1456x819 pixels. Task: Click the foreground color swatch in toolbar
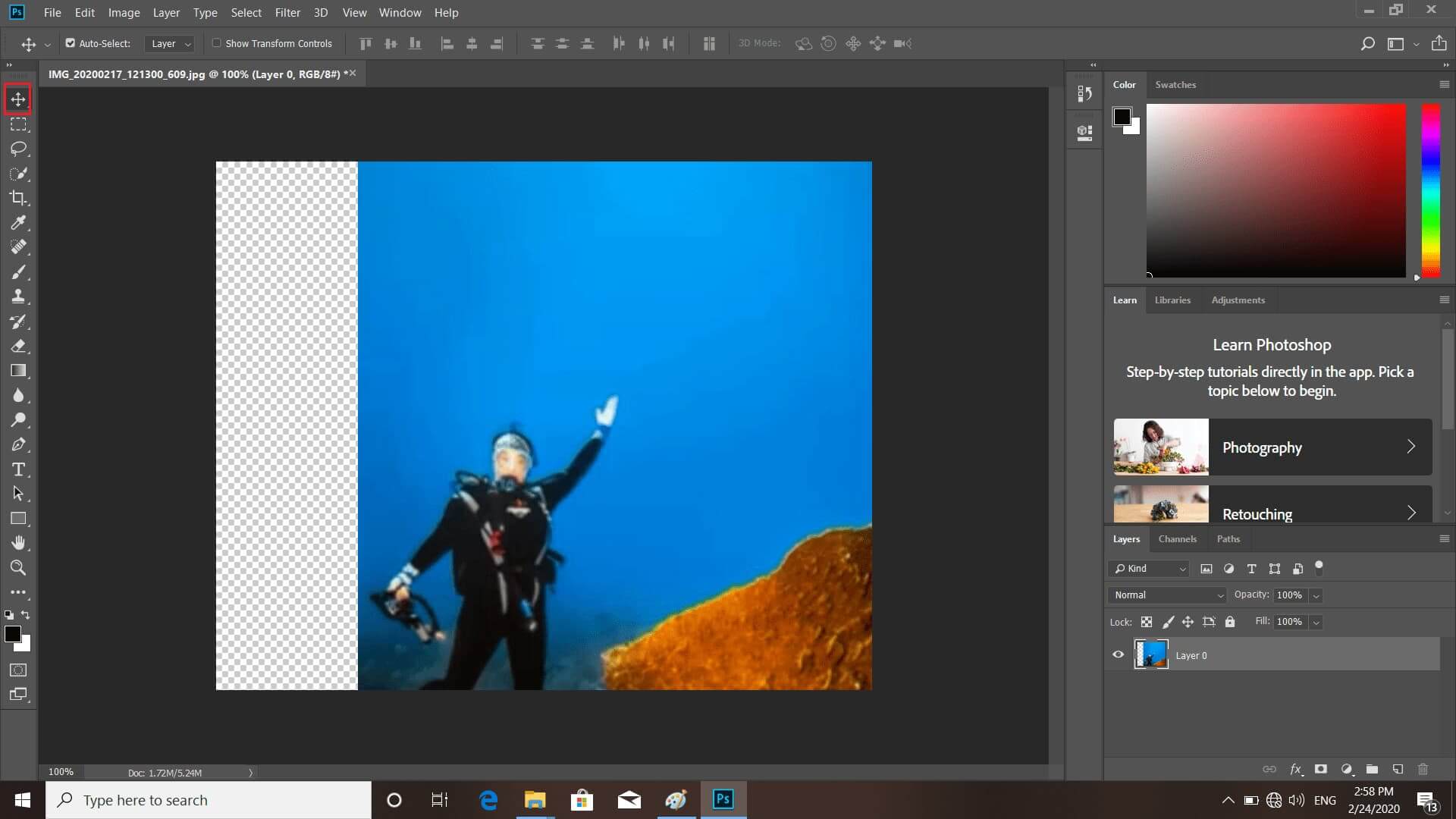[13, 634]
